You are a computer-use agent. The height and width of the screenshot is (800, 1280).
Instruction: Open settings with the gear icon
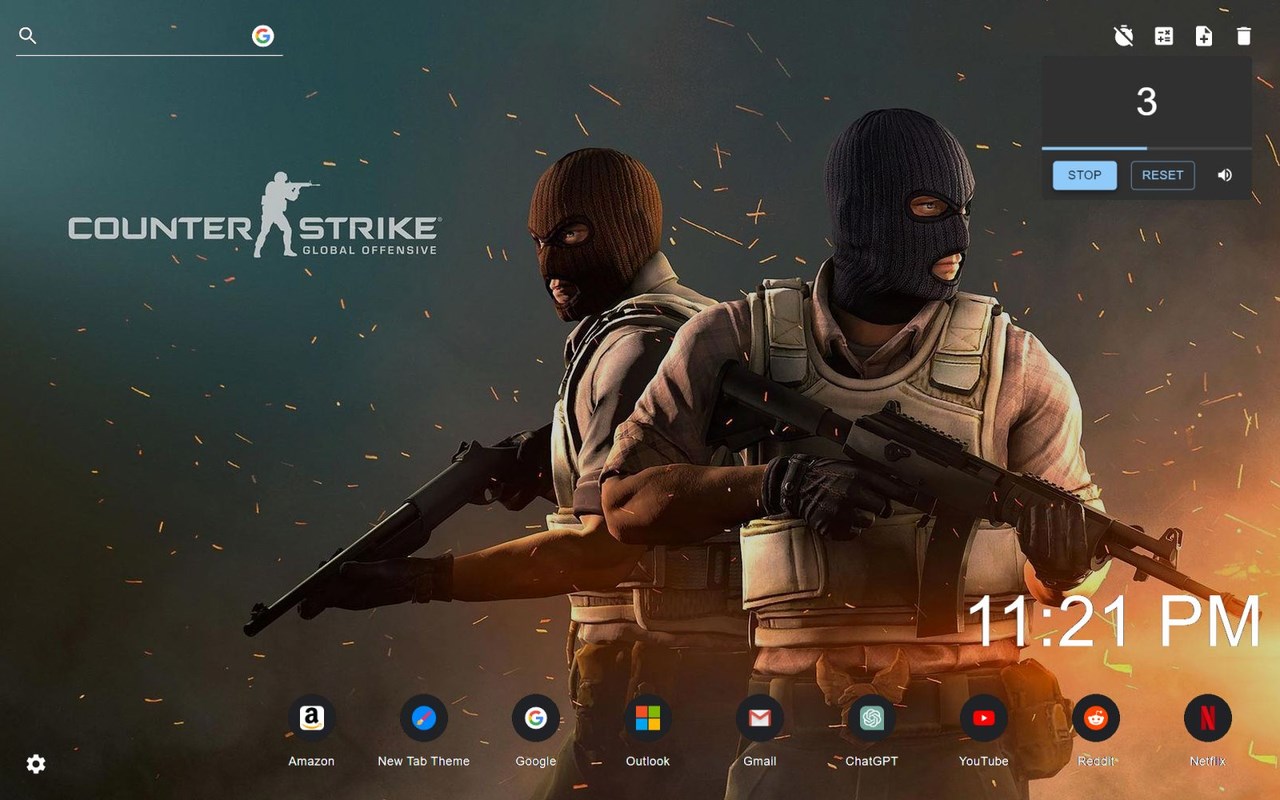pos(36,764)
